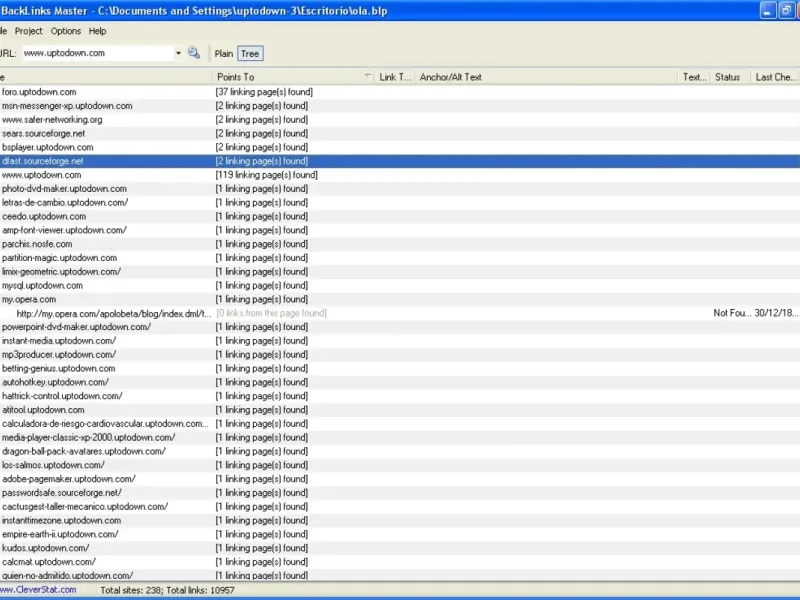Select the partition-magic.uptodown.com row

click(400, 258)
